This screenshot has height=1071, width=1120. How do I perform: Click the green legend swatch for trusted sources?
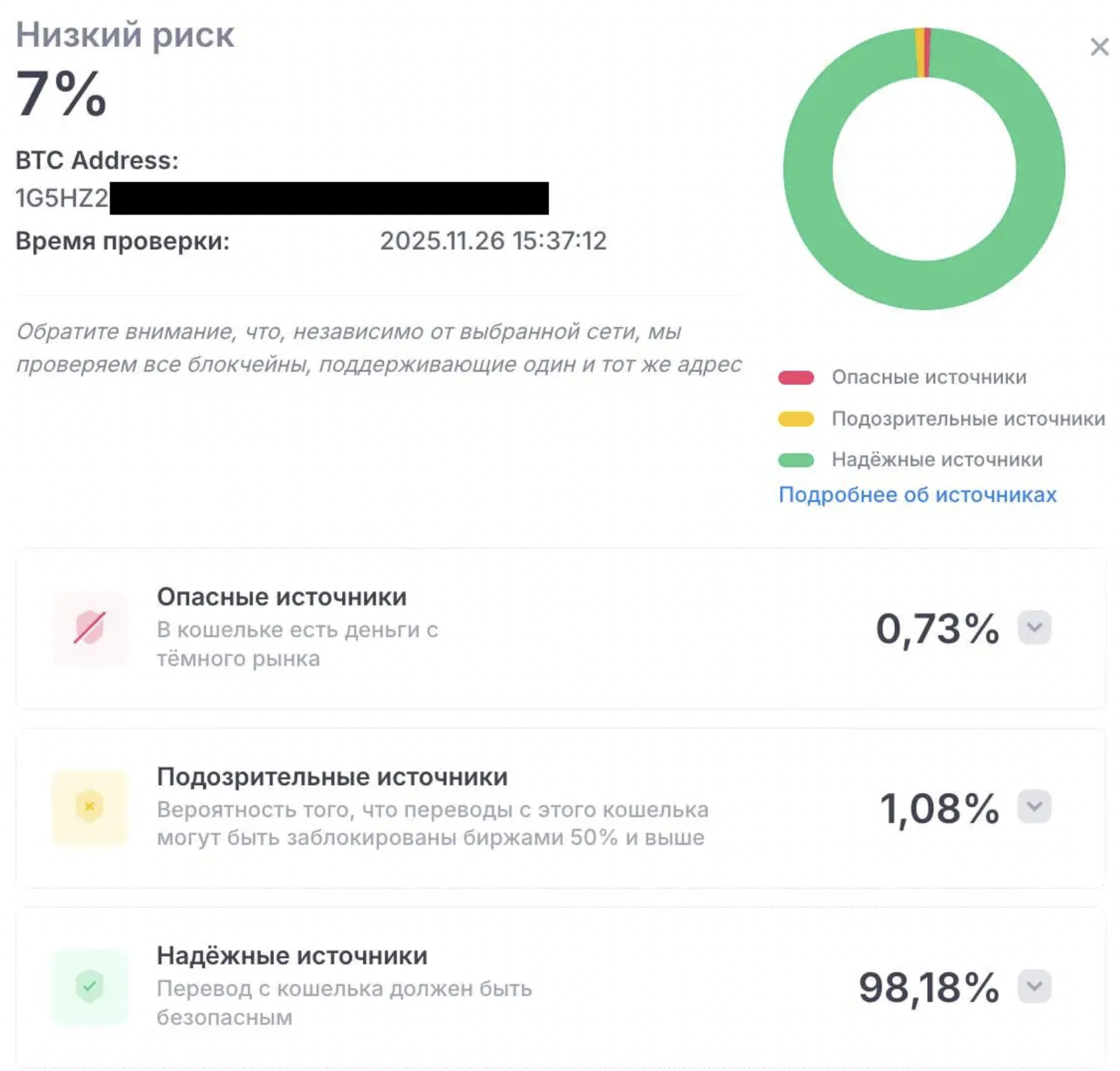click(x=796, y=460)
